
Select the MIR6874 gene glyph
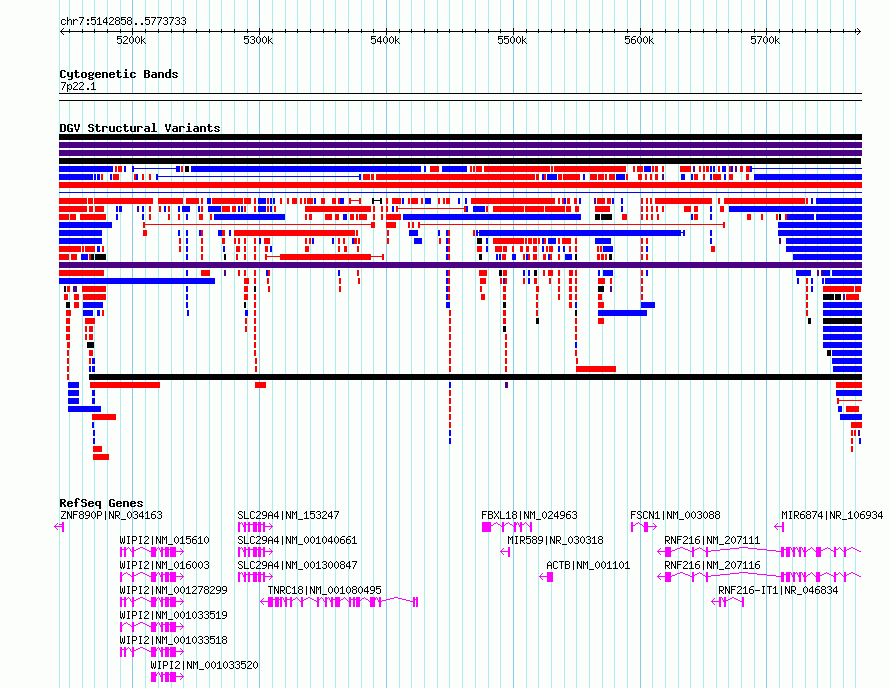tap(779, 527)
